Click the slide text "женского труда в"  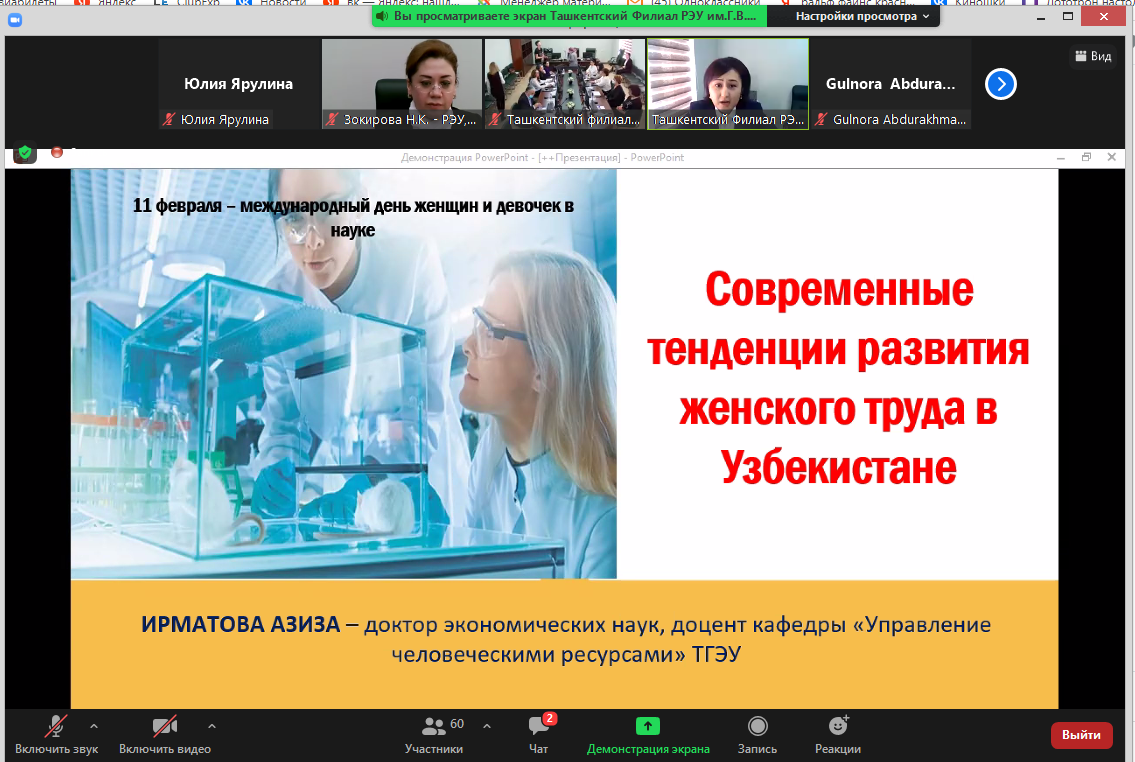click(x=838, y=409)
